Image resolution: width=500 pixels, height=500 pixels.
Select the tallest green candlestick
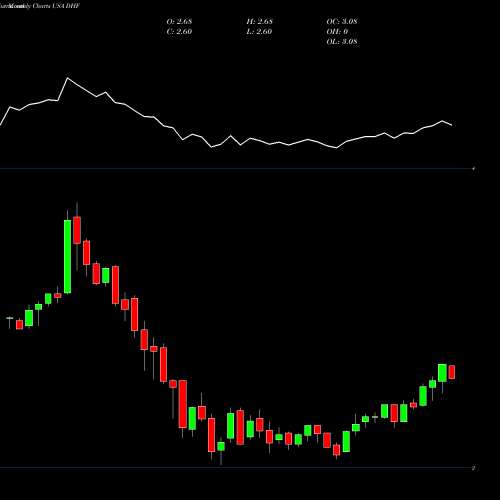coord(67,257)
